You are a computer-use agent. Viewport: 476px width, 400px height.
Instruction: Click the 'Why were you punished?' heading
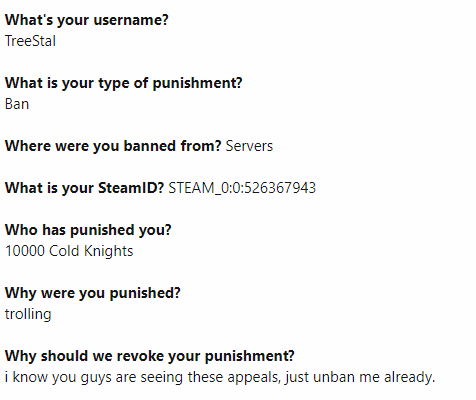[93, 293]
